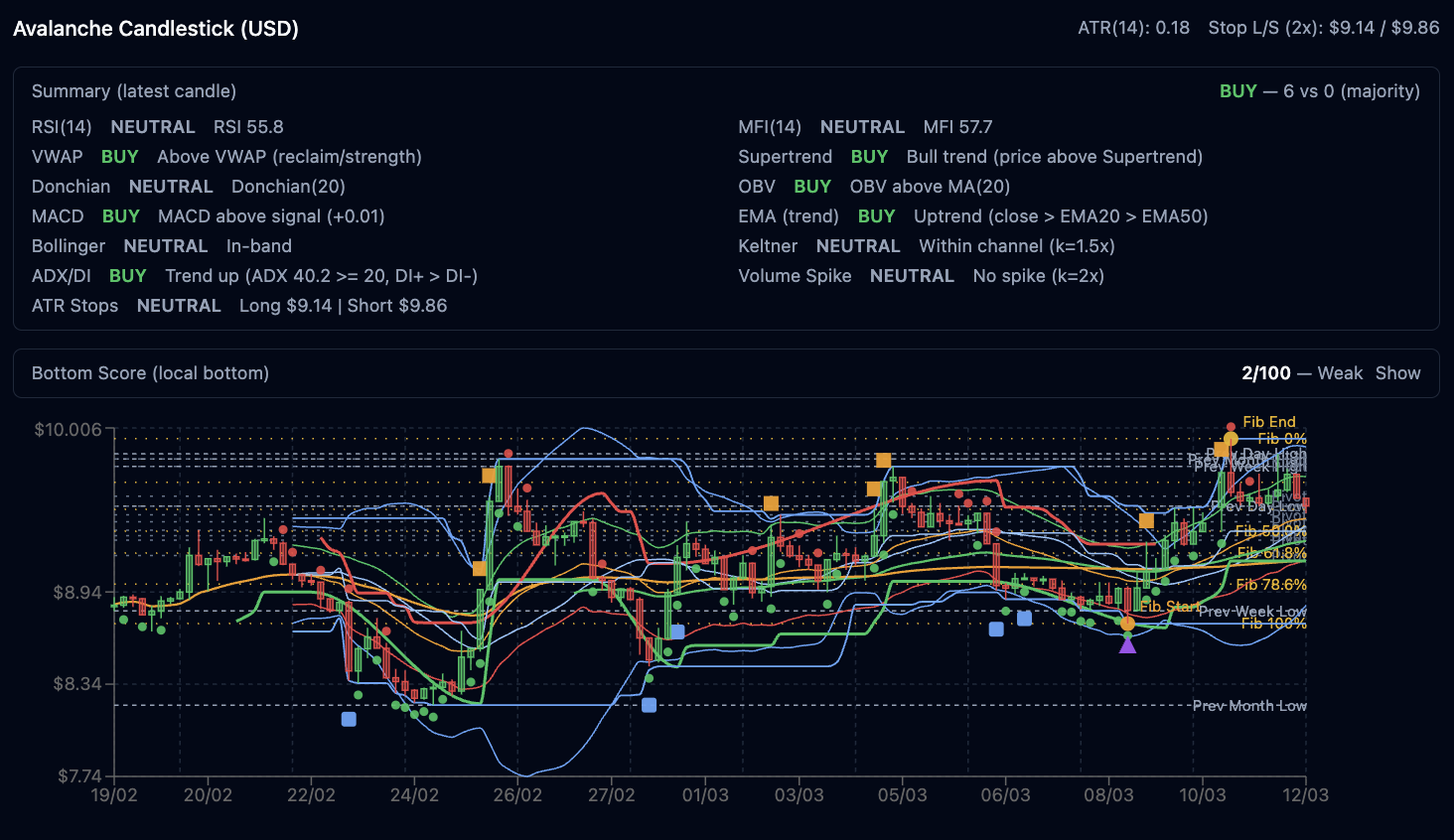1454x840 pixels.
Task: Click the Fib 78.6% level label
Action: pyautogui.click(x=1270, y=585)
